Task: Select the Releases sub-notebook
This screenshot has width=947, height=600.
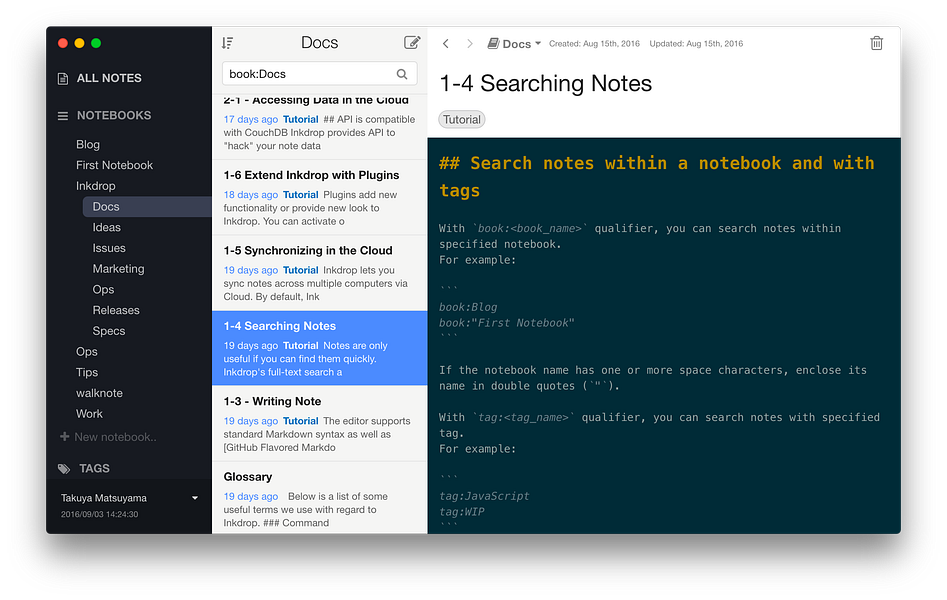Action: [x=116, y=310]
